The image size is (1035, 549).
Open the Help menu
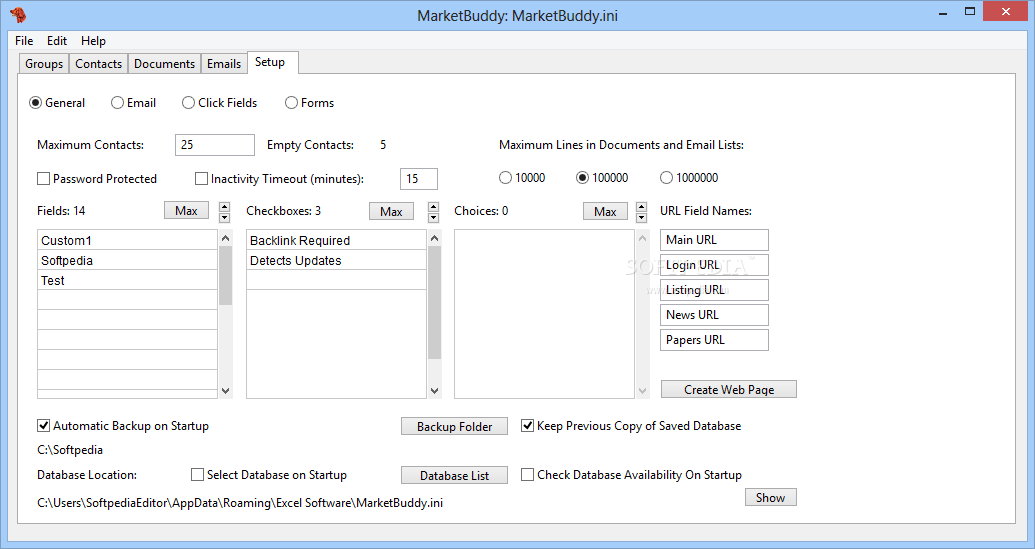coord(93,41)
